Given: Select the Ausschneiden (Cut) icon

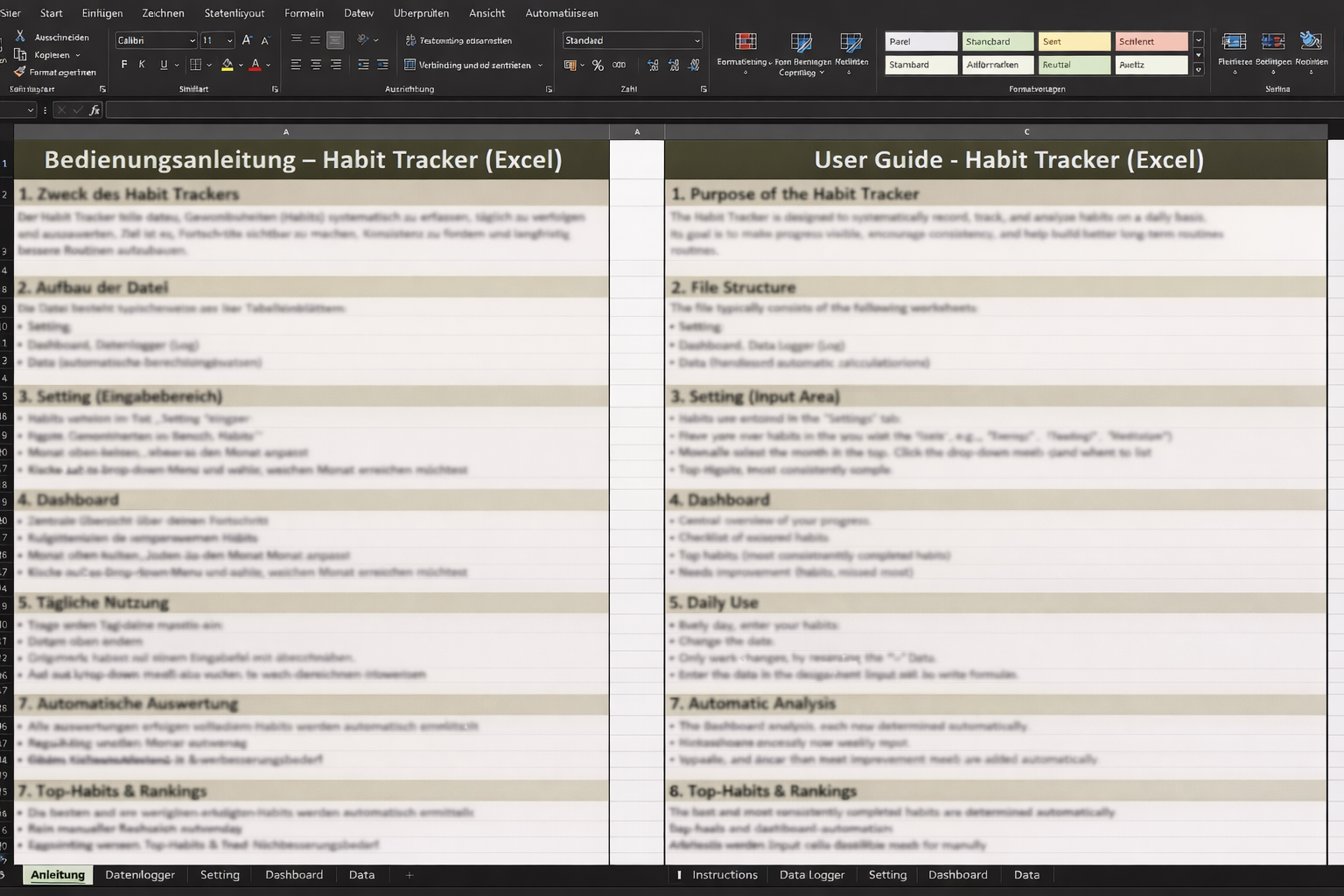Looking at the screenshot, I should tap(19, 38).
